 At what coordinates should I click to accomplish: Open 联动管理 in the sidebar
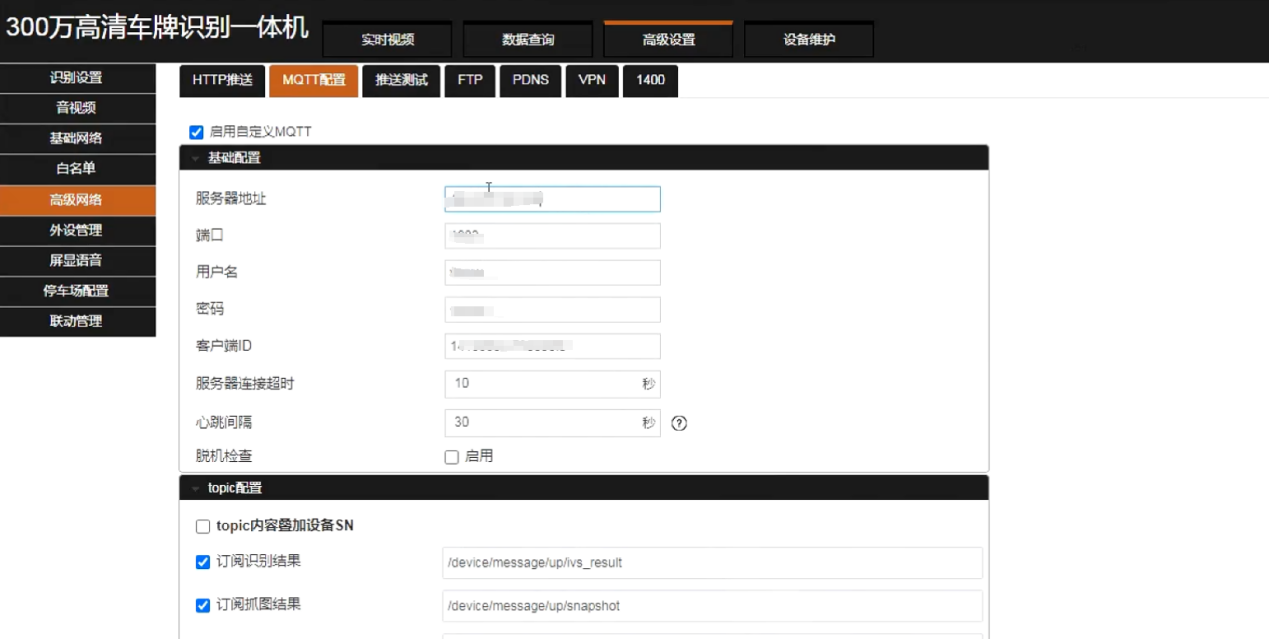[x=77, y=321]
